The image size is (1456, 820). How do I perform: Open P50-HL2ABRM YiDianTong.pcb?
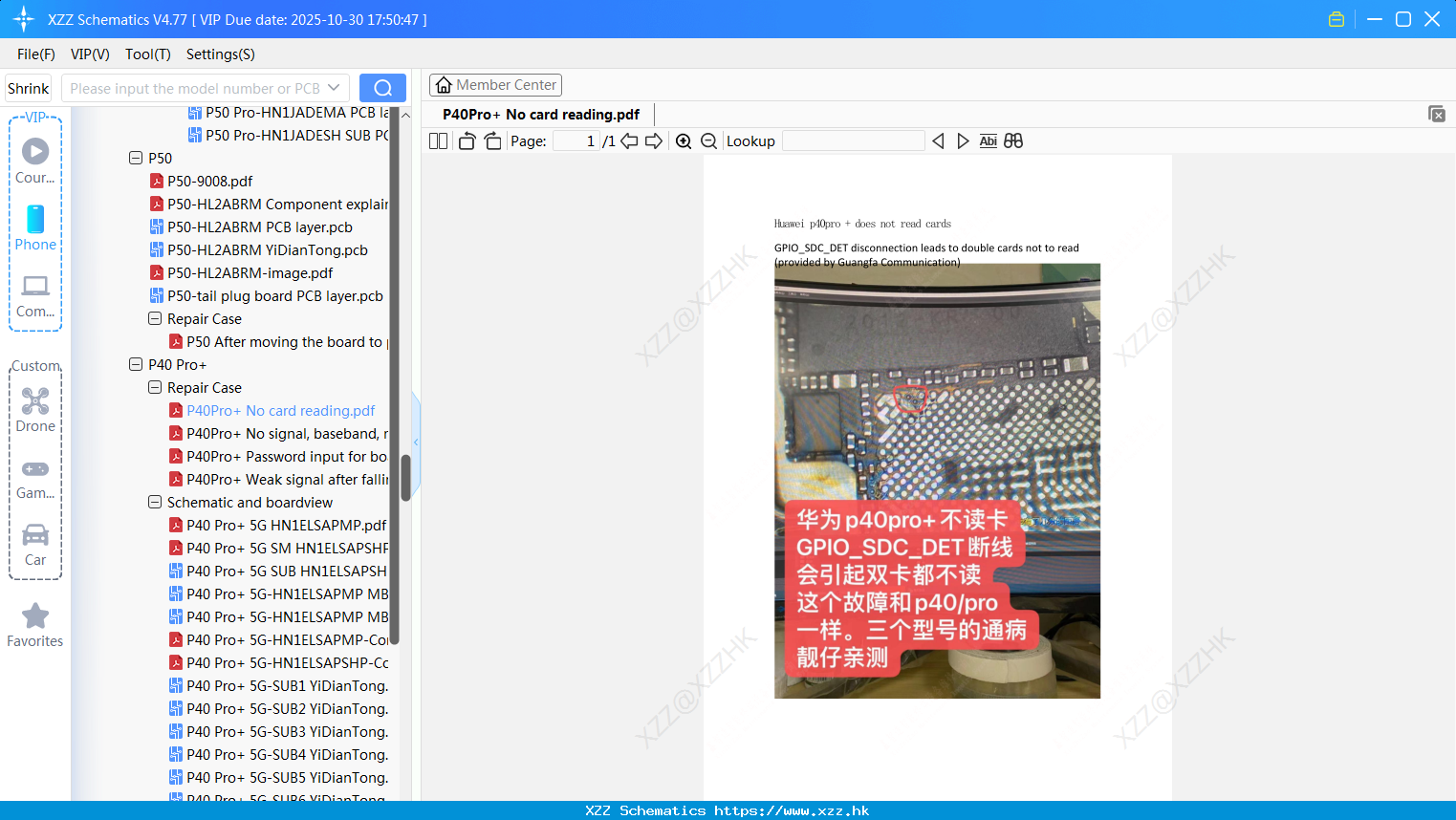(259, 250)
